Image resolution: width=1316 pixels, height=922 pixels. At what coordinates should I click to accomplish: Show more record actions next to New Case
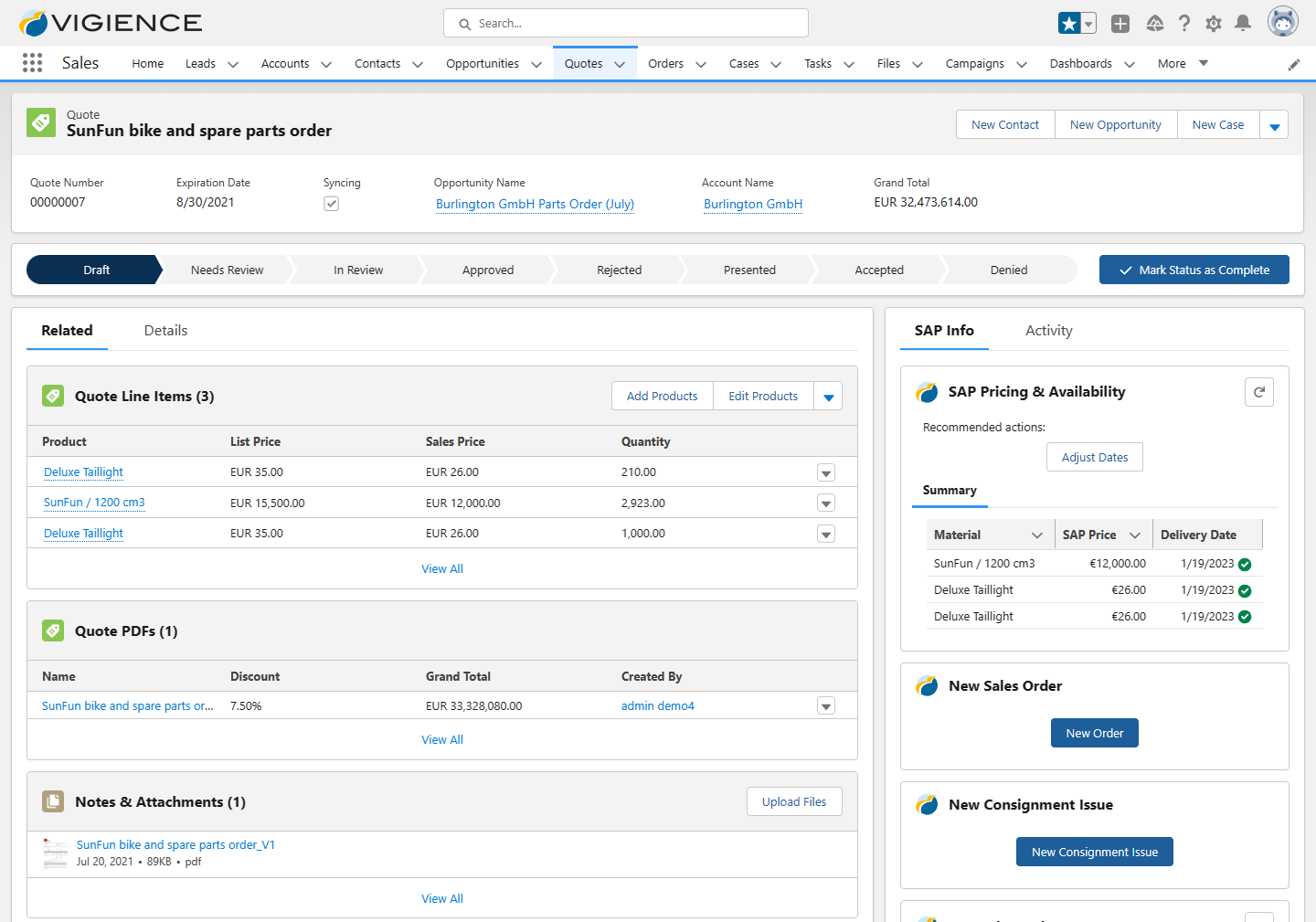[1274, 125]
